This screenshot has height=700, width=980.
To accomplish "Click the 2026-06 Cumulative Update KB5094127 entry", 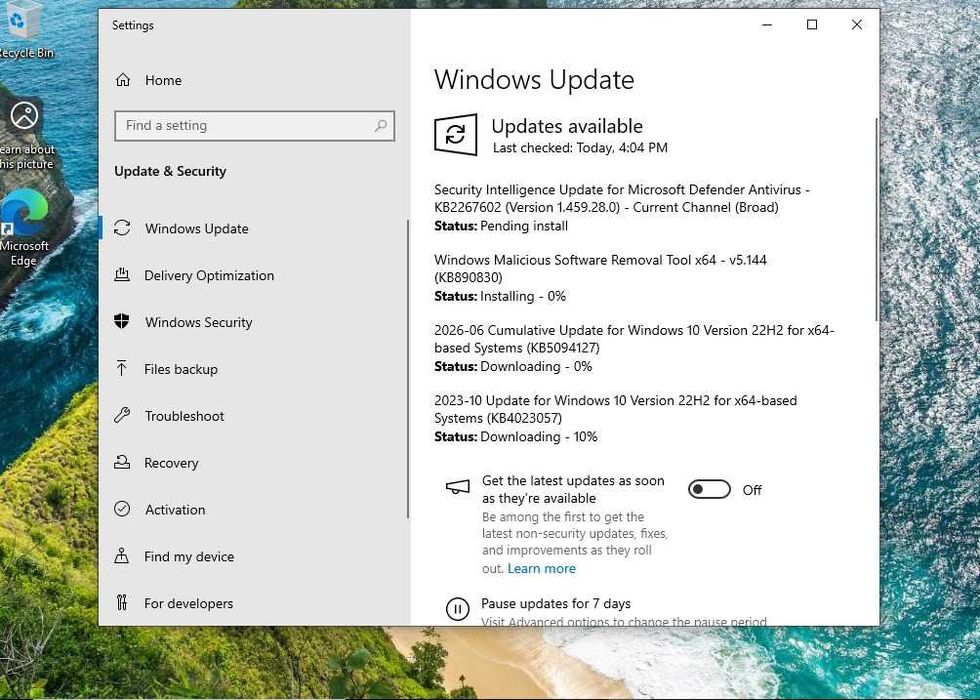I will pyautogui.click(x=634, y=348).
